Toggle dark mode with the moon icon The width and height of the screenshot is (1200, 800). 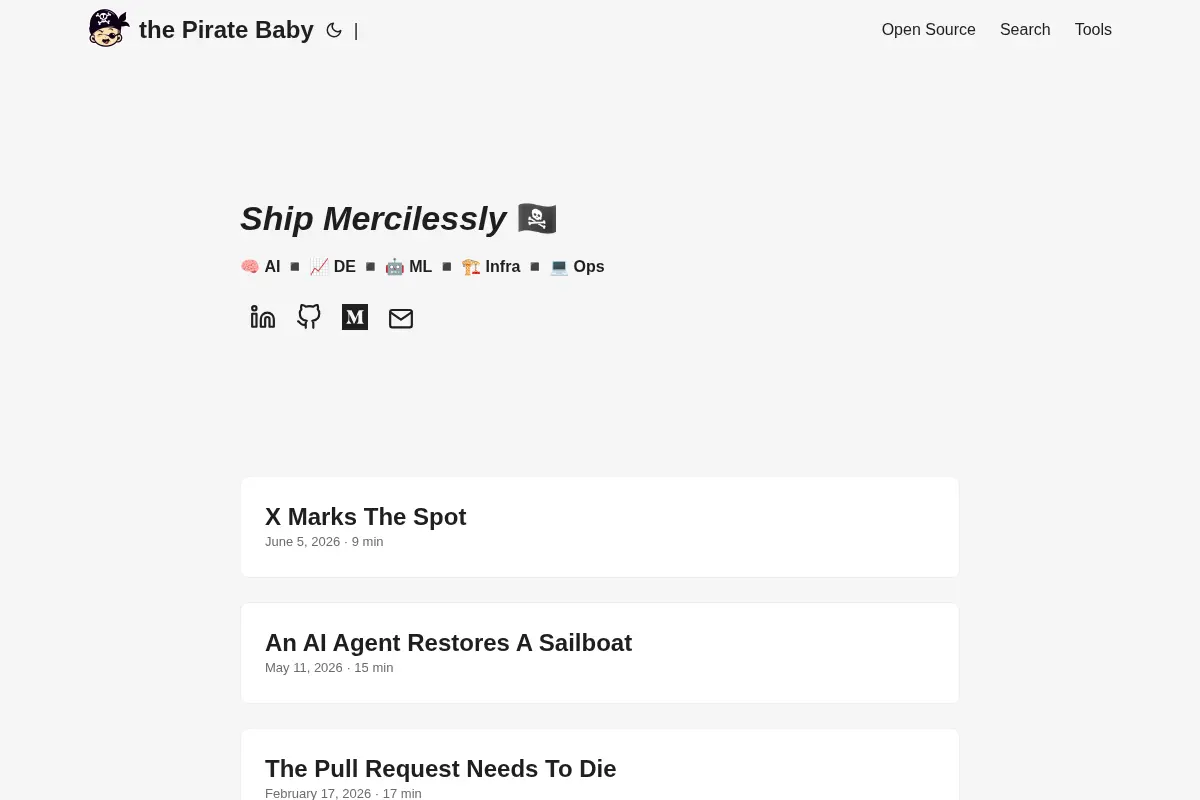point(334,30)
